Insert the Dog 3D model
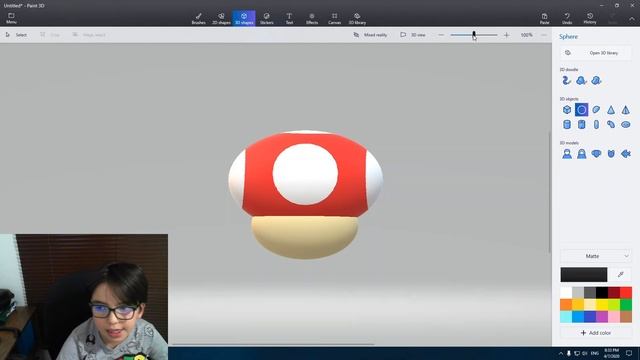640x360 pixels. tap(596, 154)
